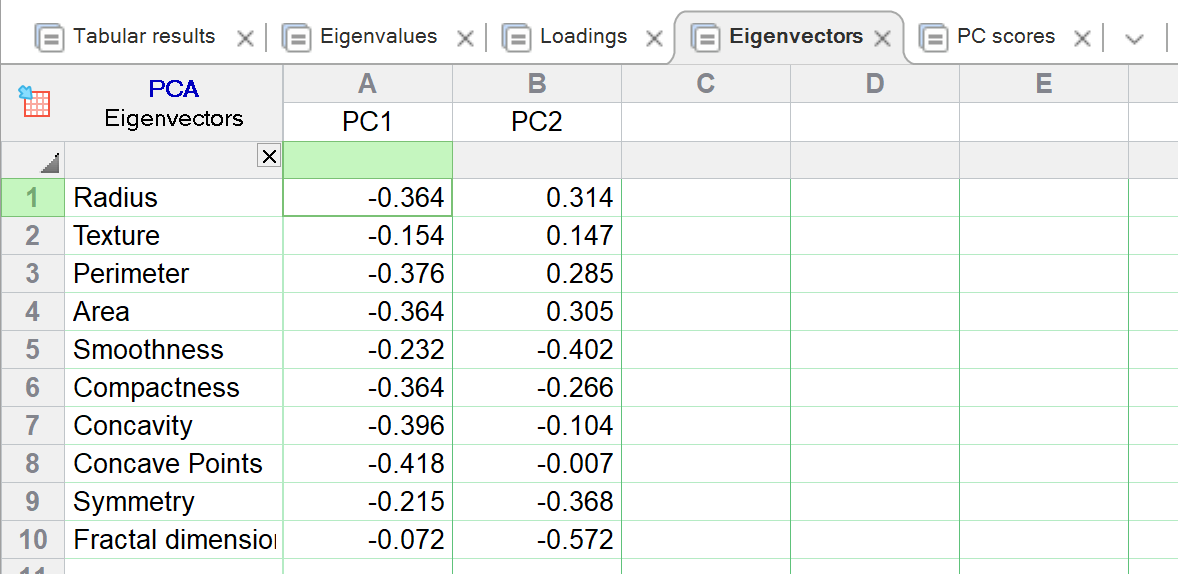Close the Loadings tab
The height and width of the screenshot is (574, 1178).
click(x=654, y=39)
